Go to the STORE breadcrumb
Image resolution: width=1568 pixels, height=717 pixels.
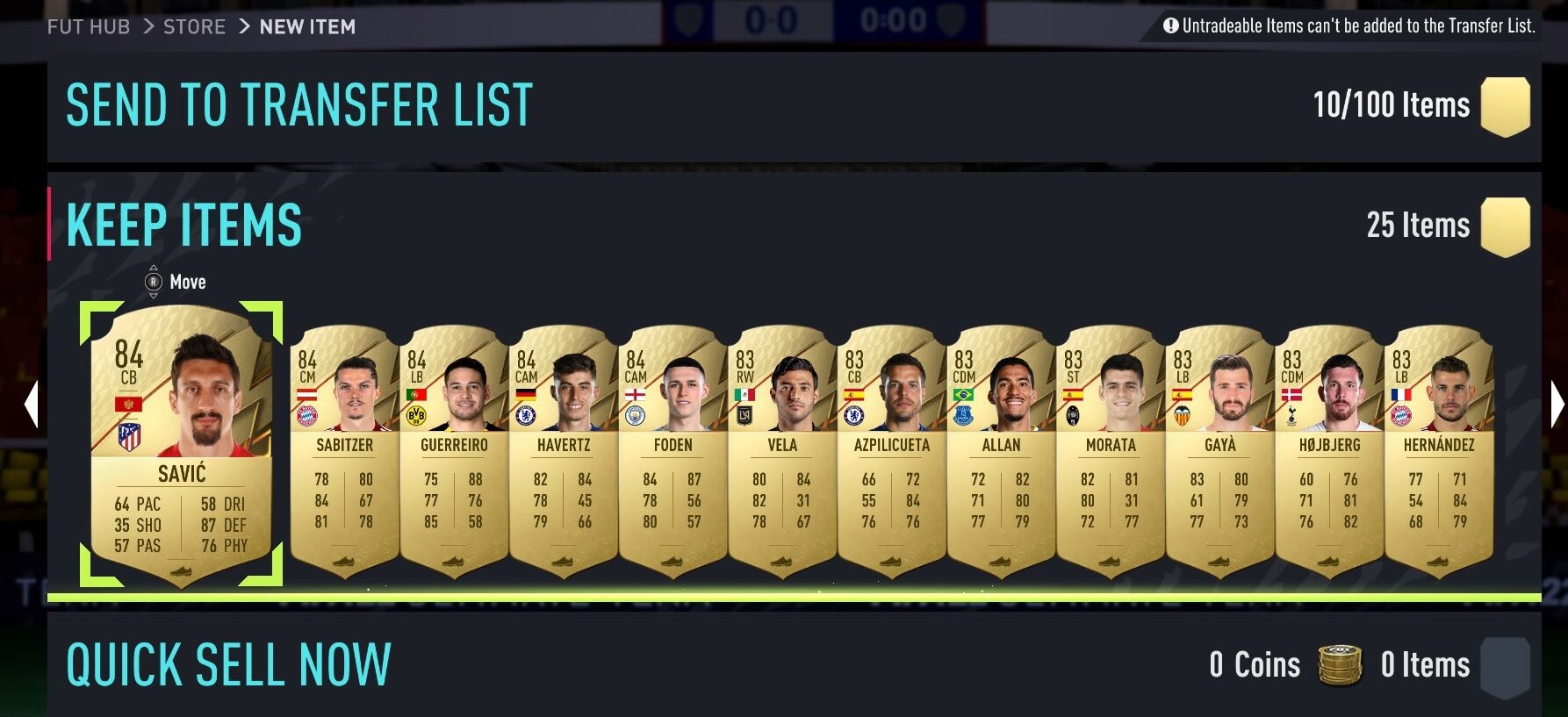click(x=195, y=27)
